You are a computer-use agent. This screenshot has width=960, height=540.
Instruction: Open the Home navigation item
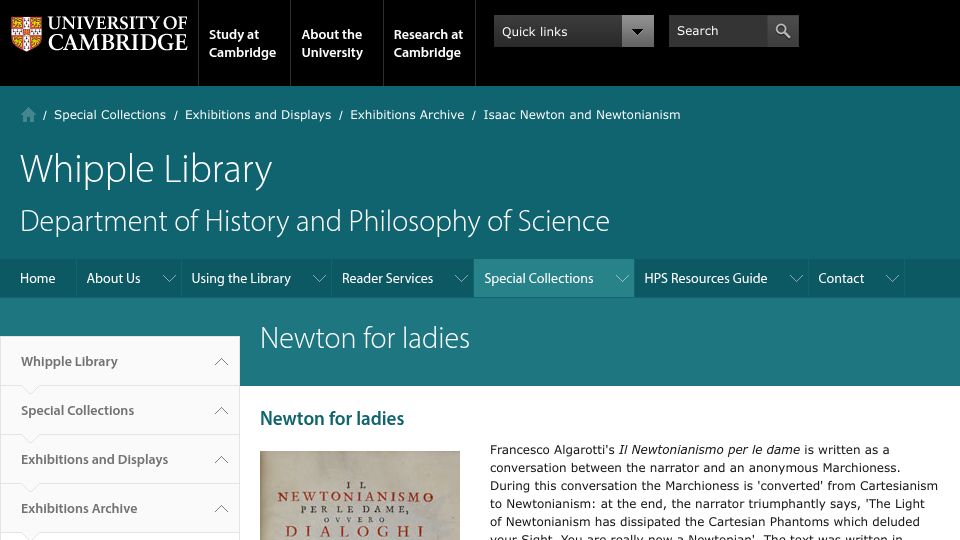(37, 279)
